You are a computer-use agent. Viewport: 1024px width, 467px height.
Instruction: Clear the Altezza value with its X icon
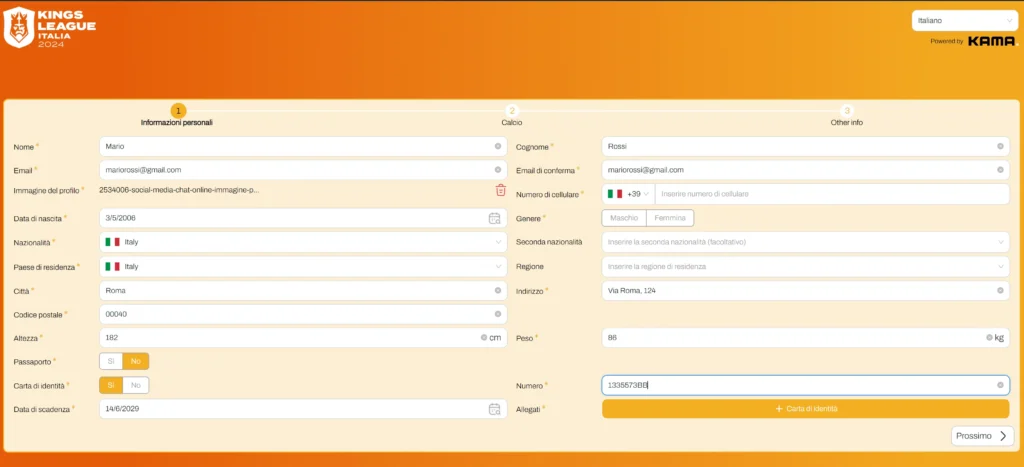point(484,338)
